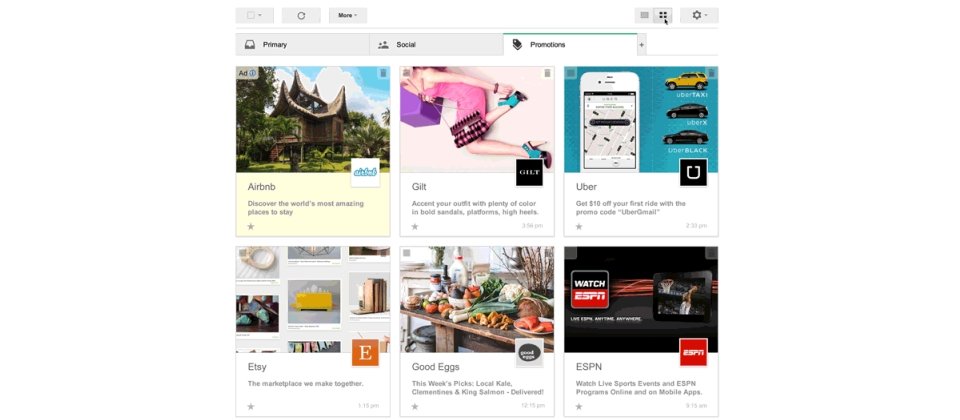Image resolution: width=960 pixels, height=420 pixels.
Task: Click the ESPN sender name
Action: coord(588,367)
